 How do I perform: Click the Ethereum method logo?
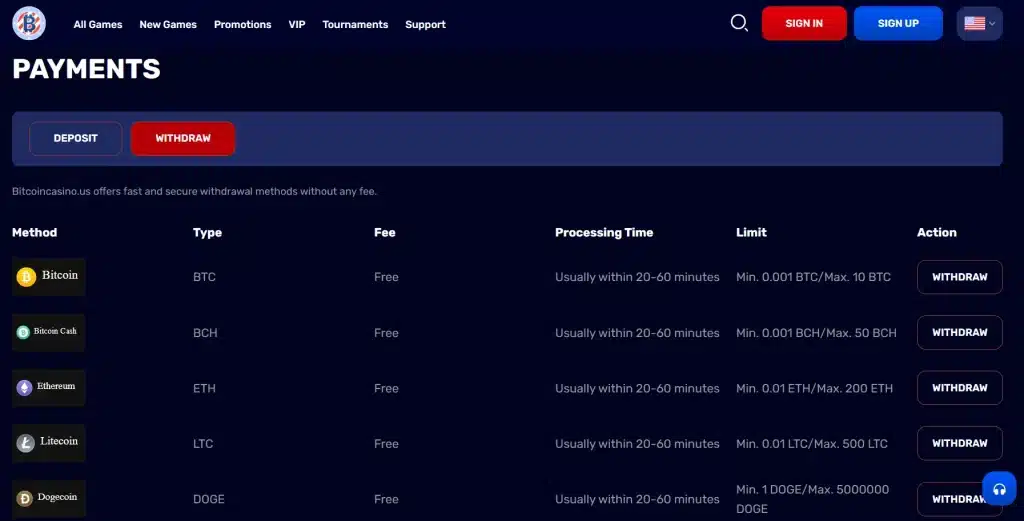click(49, 388)
